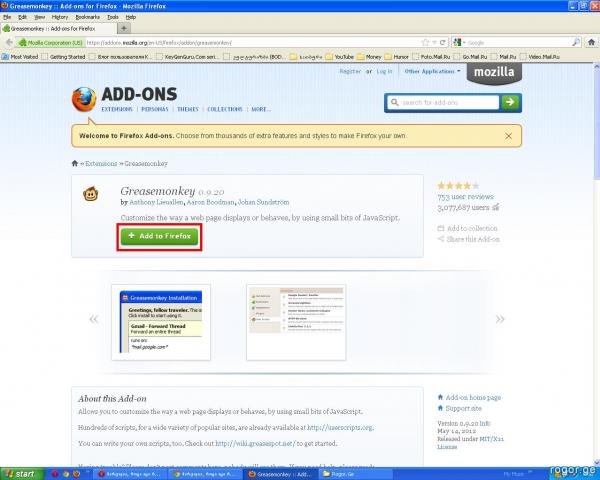Open the Tools menu
Viewport: 600px width, 480px height.
point(112,17)
